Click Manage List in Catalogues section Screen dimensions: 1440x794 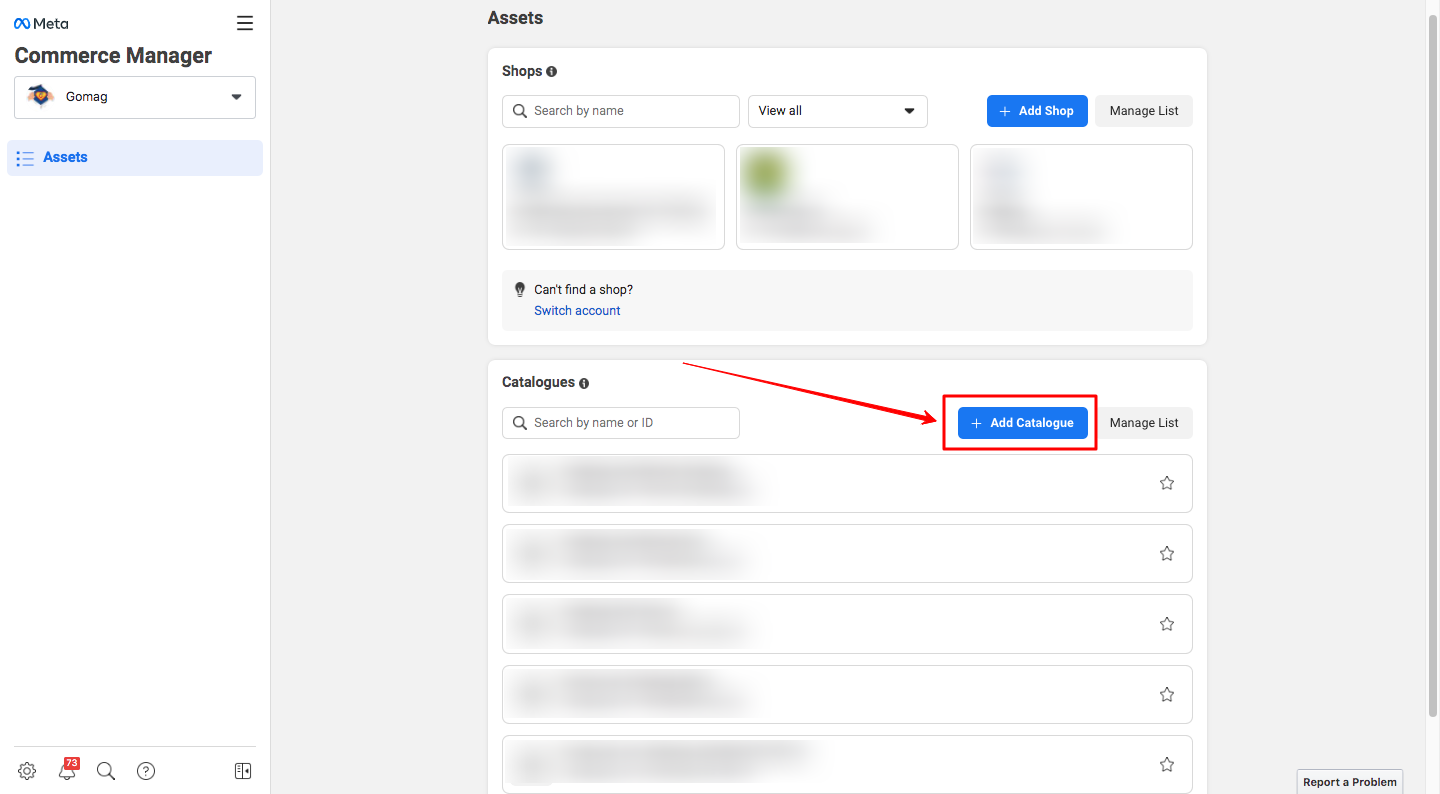(1144, 423)
